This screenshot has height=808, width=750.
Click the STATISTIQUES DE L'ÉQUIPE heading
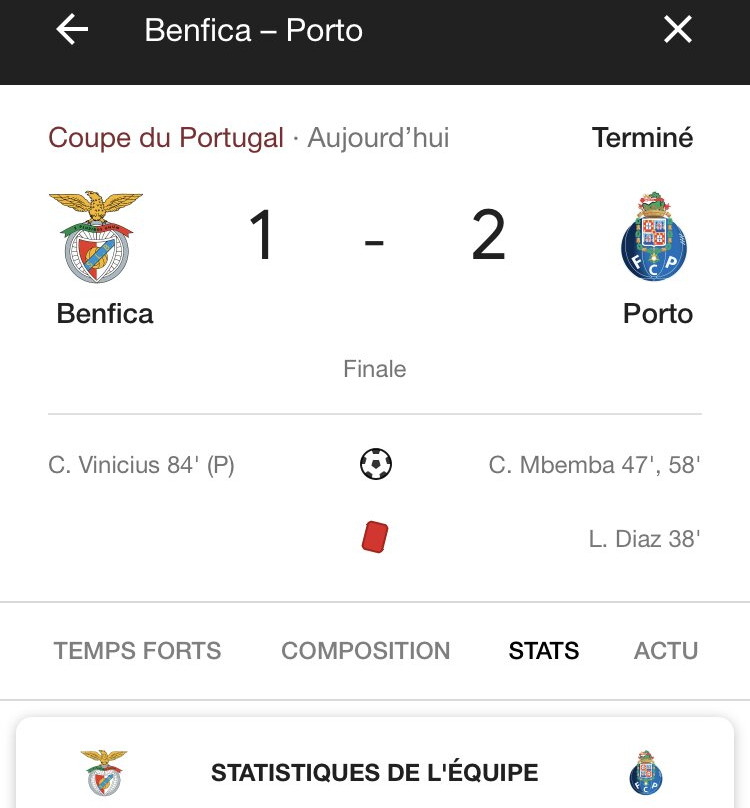pos(375,772)
